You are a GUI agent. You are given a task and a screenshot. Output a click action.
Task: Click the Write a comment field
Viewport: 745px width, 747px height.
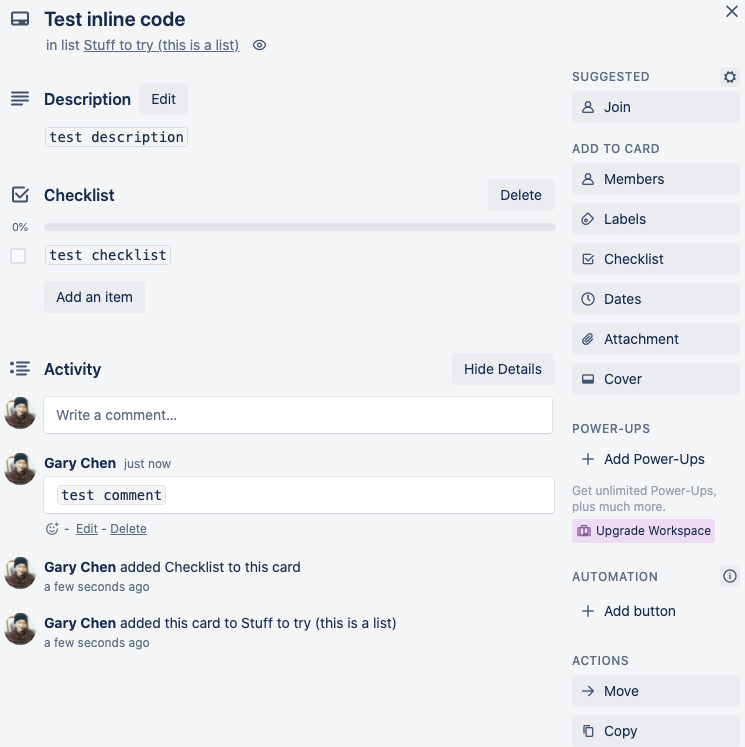(x=298, y=415)
